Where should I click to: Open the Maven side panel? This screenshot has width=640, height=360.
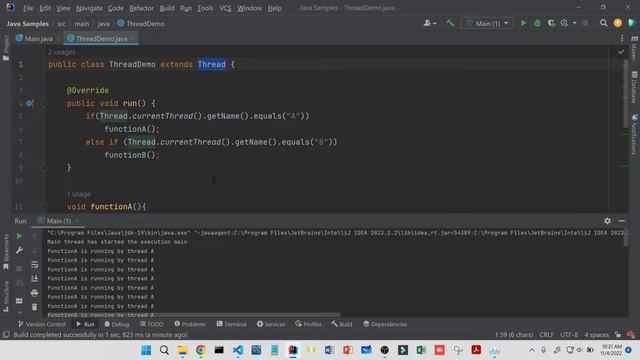634,48
